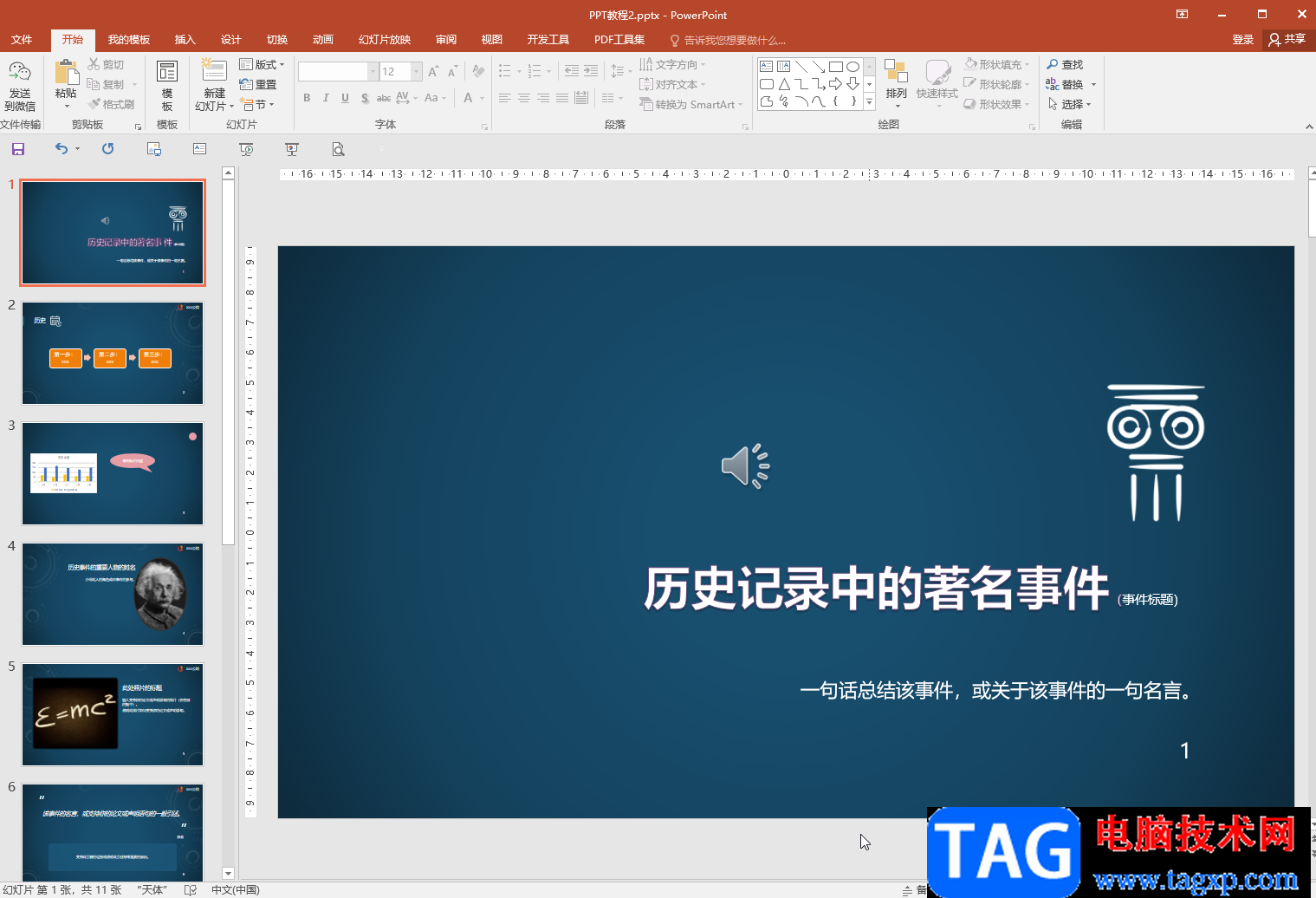Select the text box shape in gallery
The width and height of the screenshot is (1316, 898).
point(766,66)
